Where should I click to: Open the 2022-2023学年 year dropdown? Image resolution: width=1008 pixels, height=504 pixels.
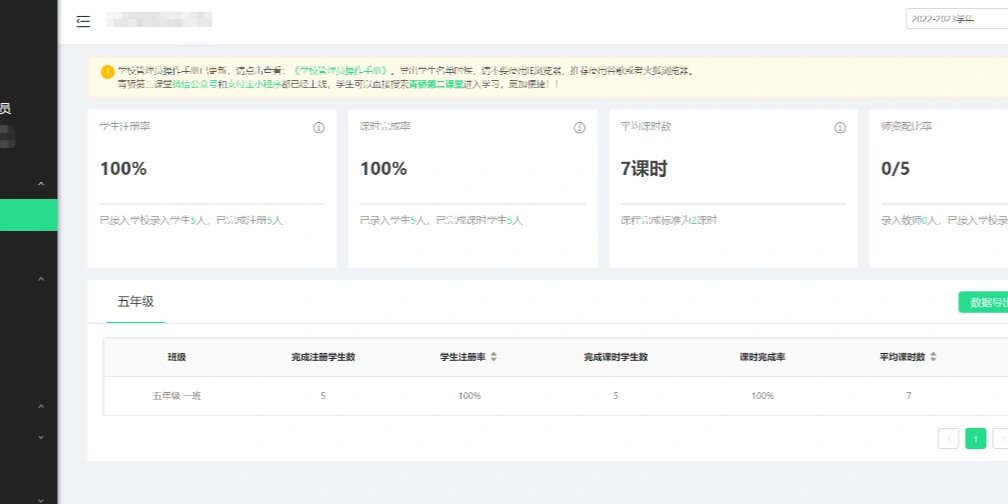click(955, 20)
